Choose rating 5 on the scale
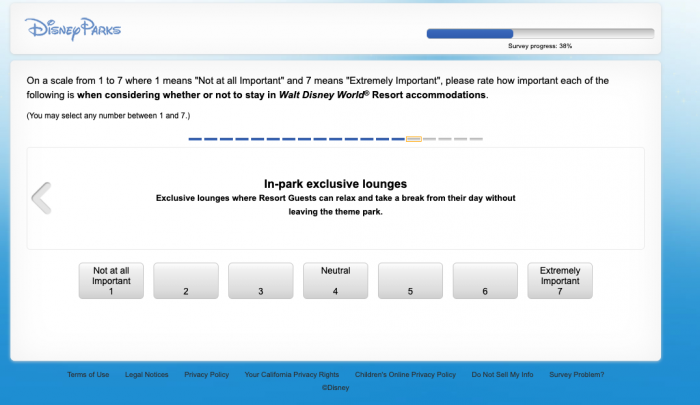 (410, 281)
